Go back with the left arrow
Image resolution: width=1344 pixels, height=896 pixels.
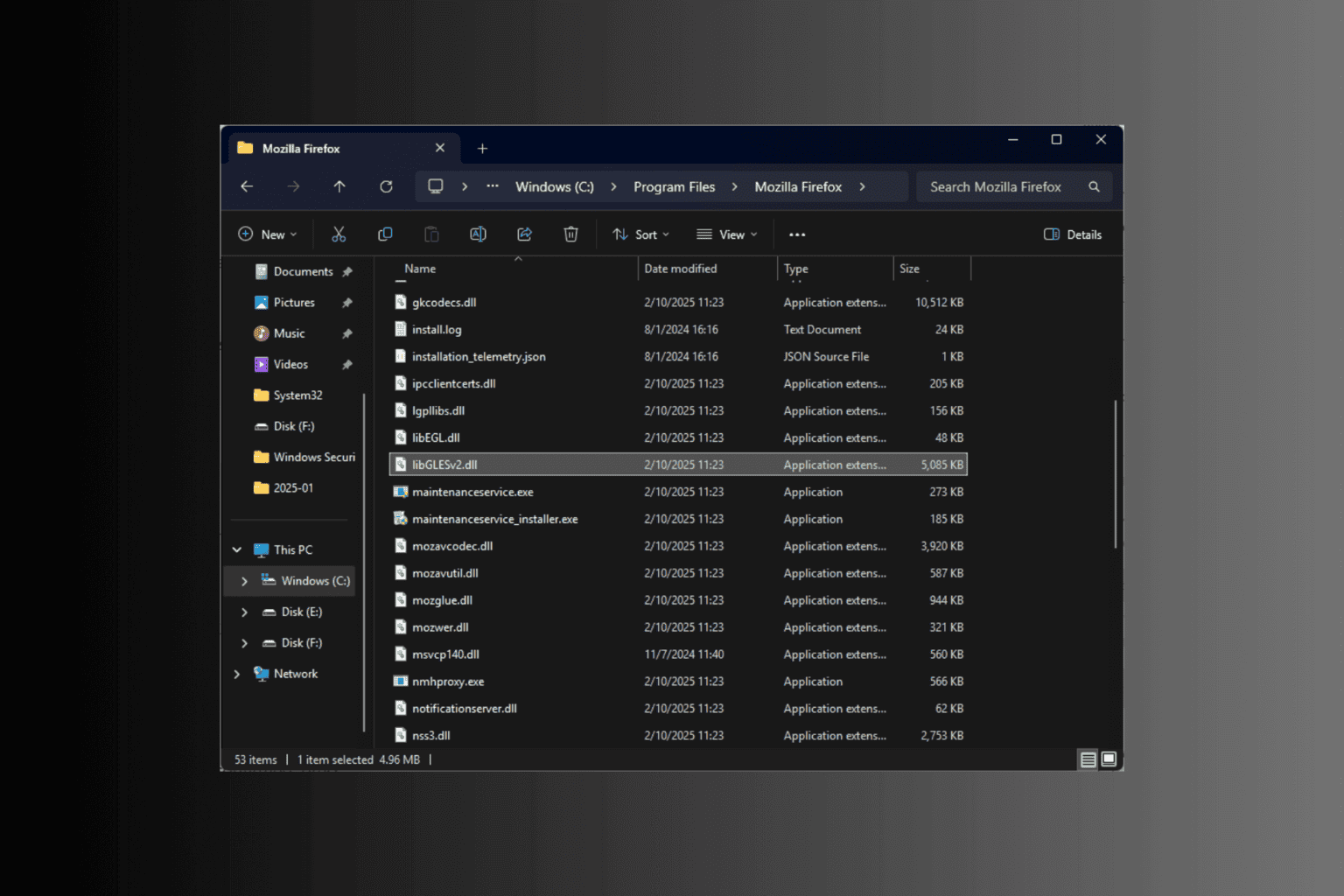(247, 186)
